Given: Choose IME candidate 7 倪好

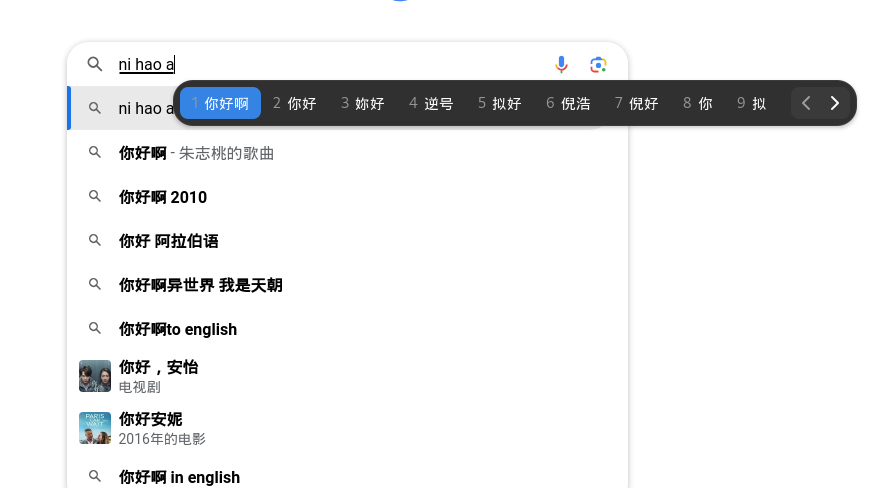Looking at the screenshot, I should [x=636, y=103].
